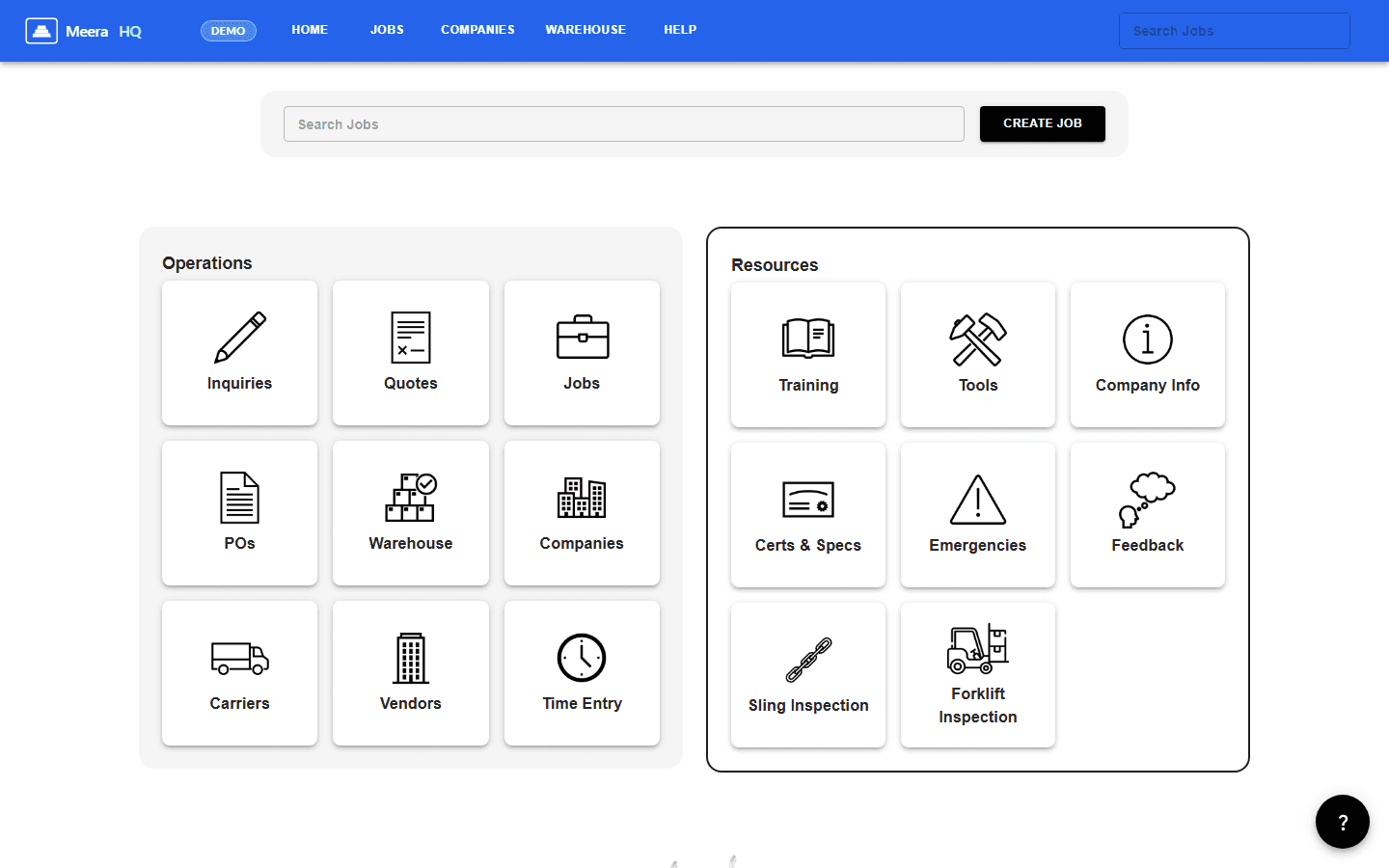The width and height of the screenshot is (1389, 868).
Task: Focus the main Search Jobs field
Action: tap(624, 124)
